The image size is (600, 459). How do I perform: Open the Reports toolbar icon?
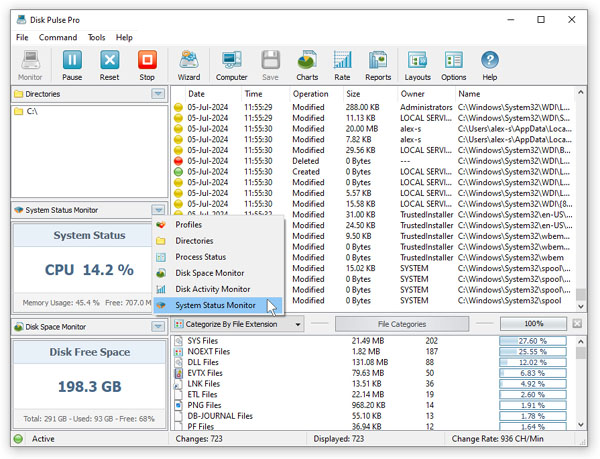tap(378, 60)
